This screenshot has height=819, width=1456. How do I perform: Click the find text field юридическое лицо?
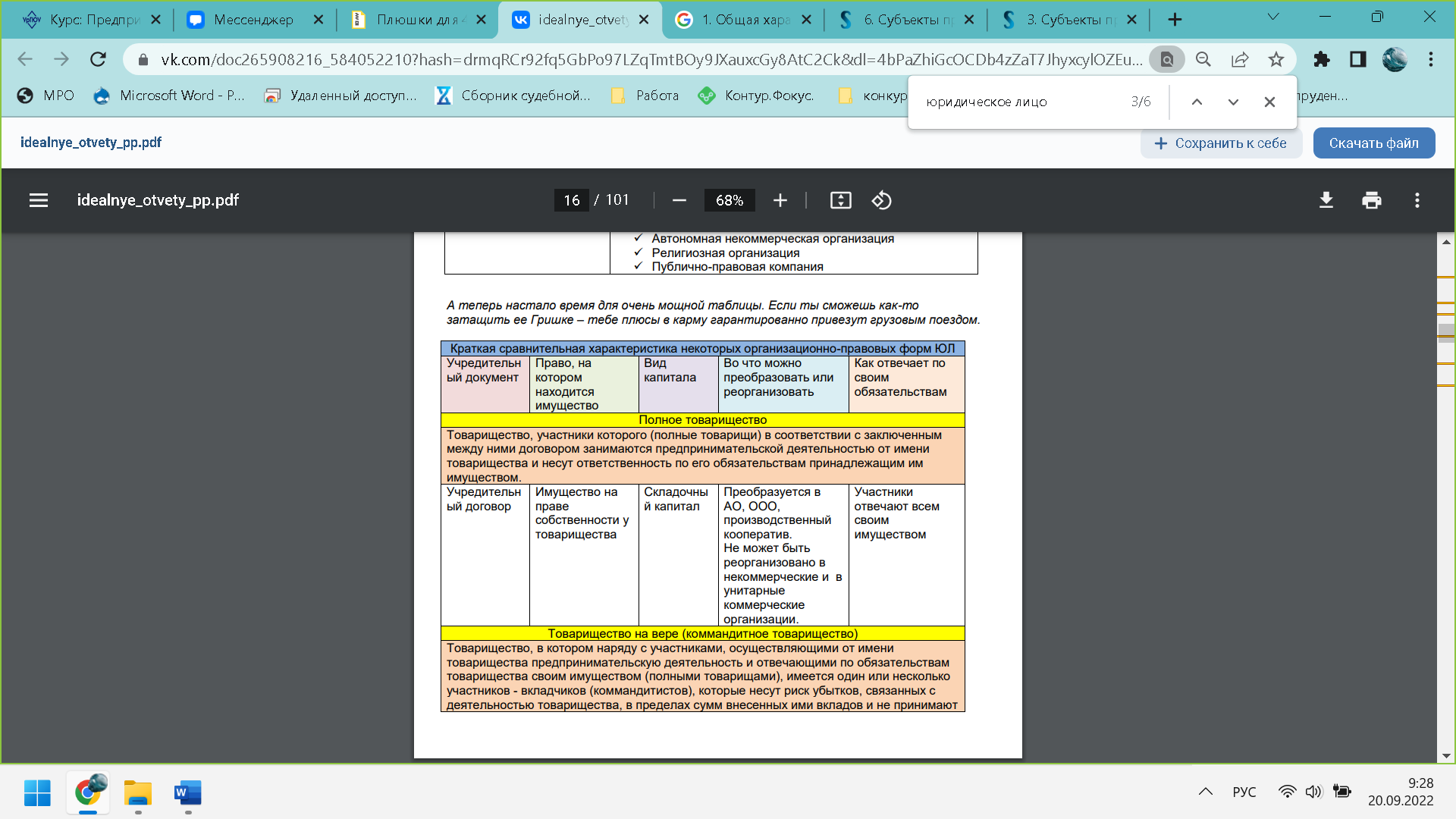click(1016, 102)
